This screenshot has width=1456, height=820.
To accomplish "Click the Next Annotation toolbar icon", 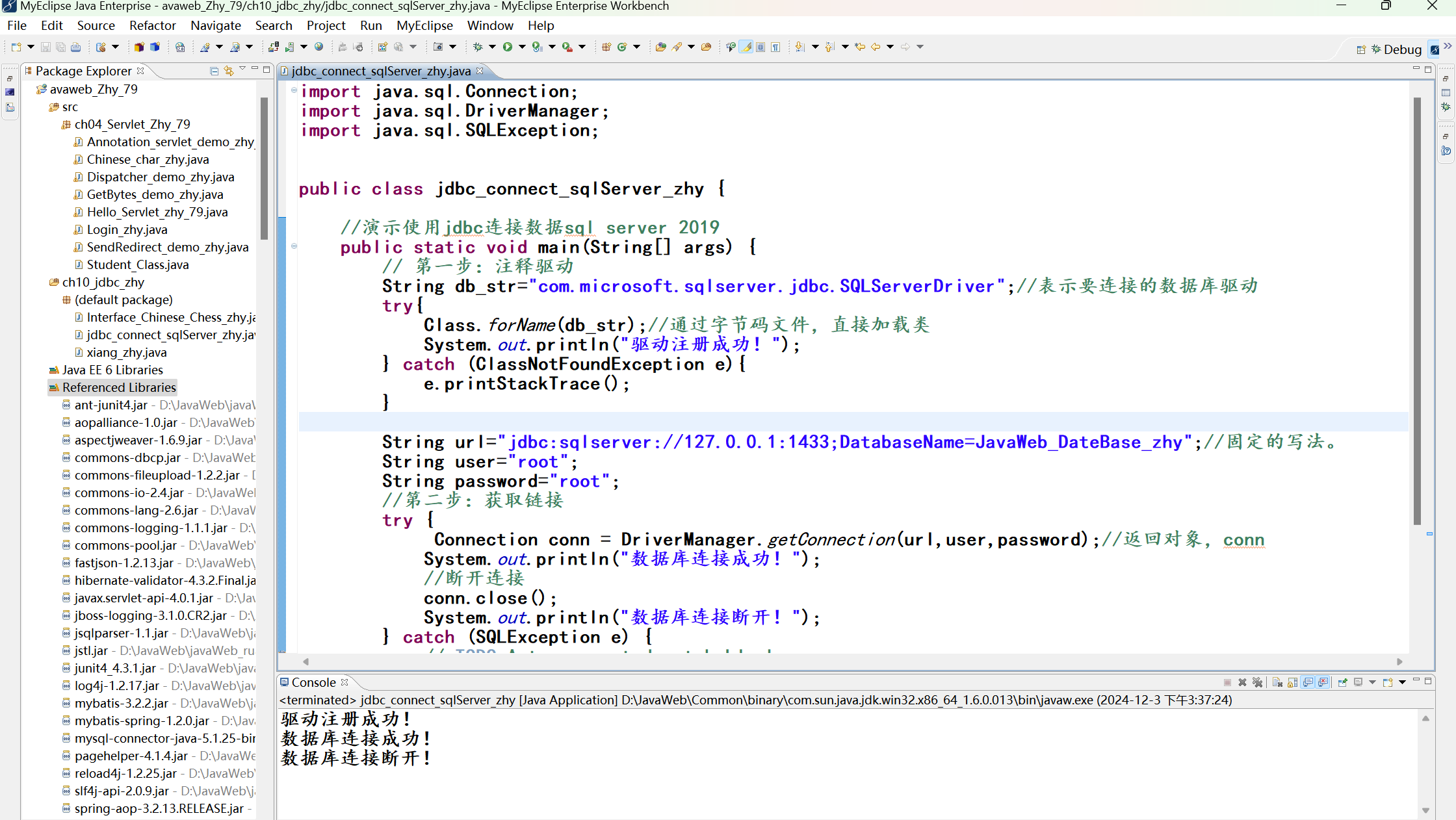I will point(800,47).
